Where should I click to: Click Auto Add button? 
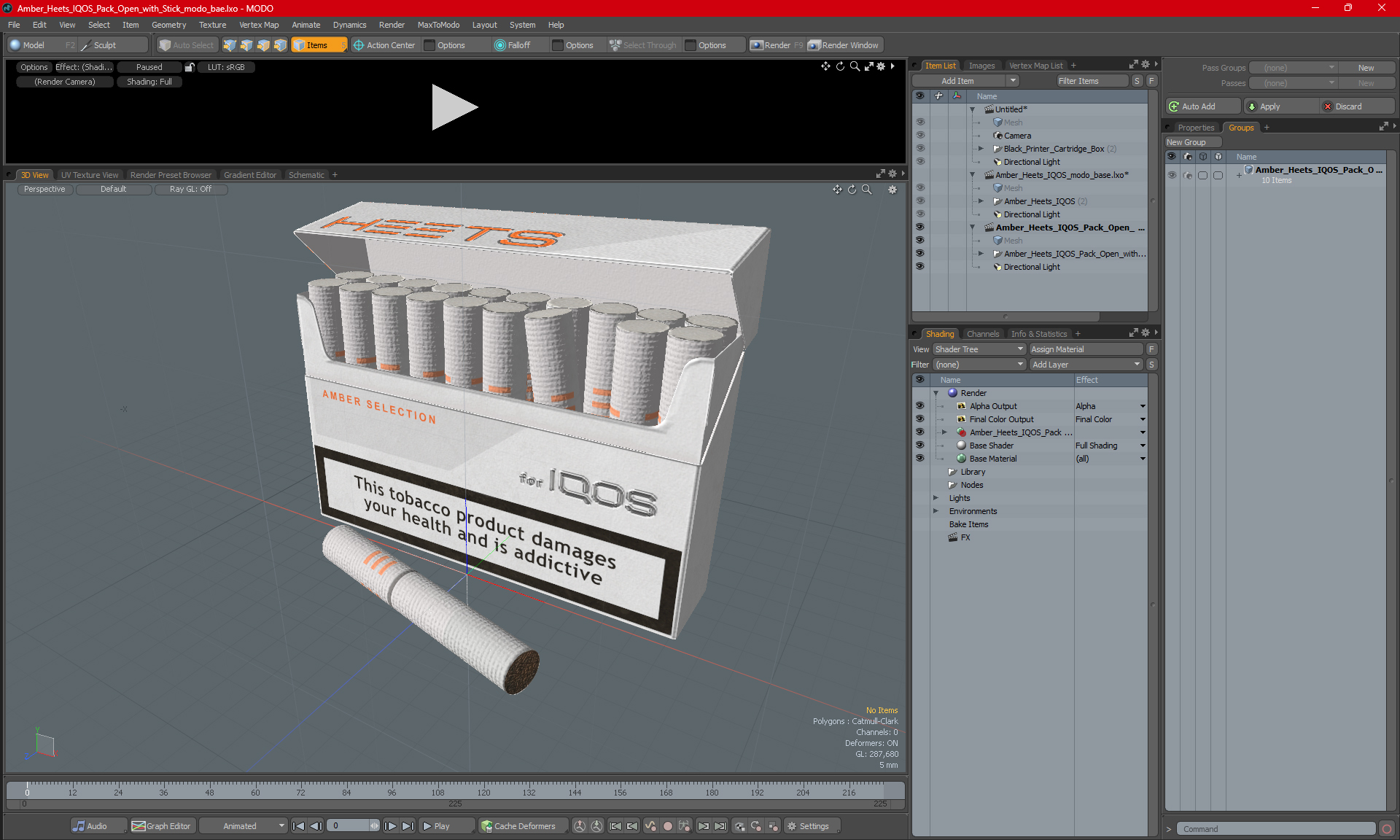[1203, 106]
